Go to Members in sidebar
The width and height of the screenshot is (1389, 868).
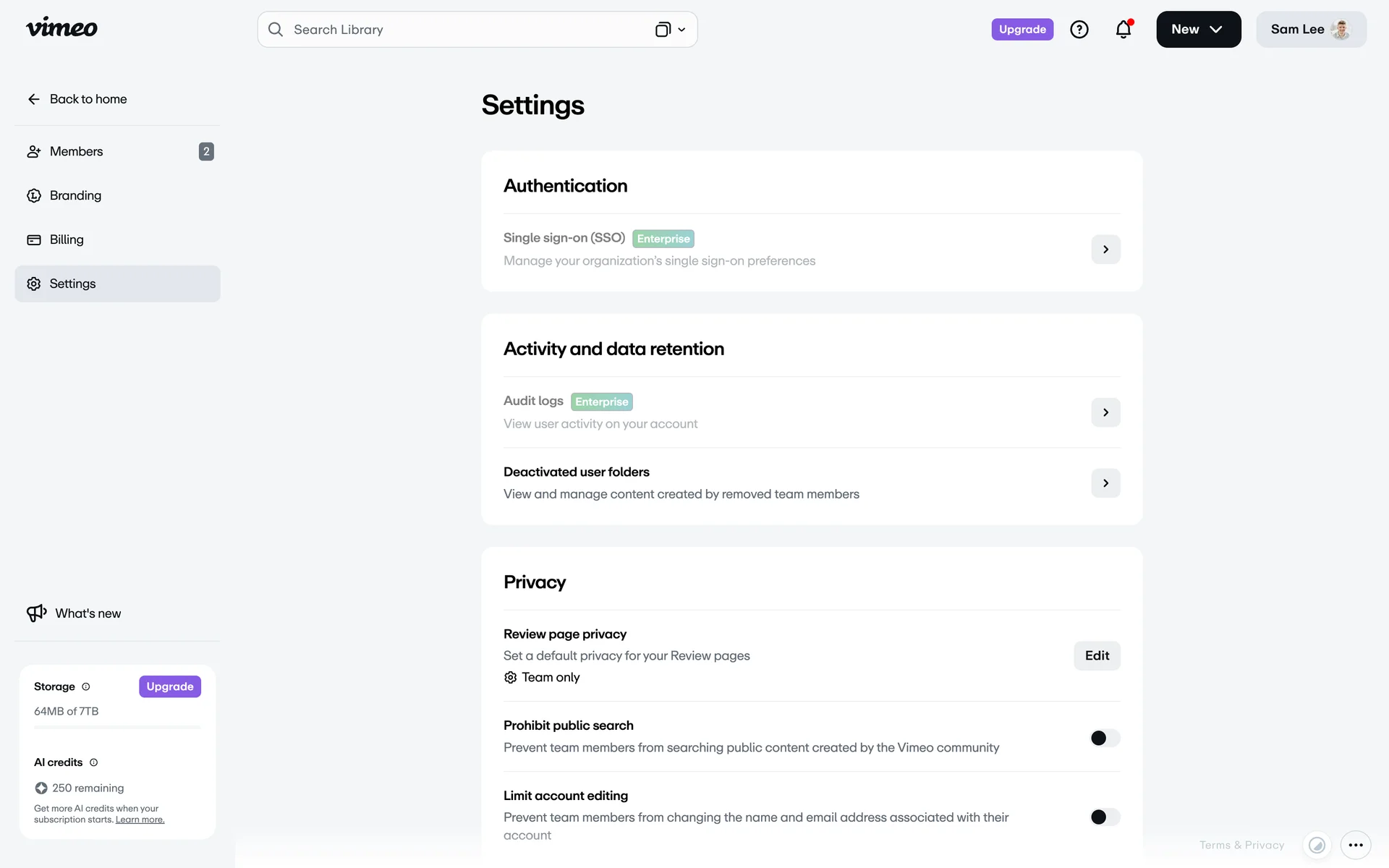tap(76, 152)
